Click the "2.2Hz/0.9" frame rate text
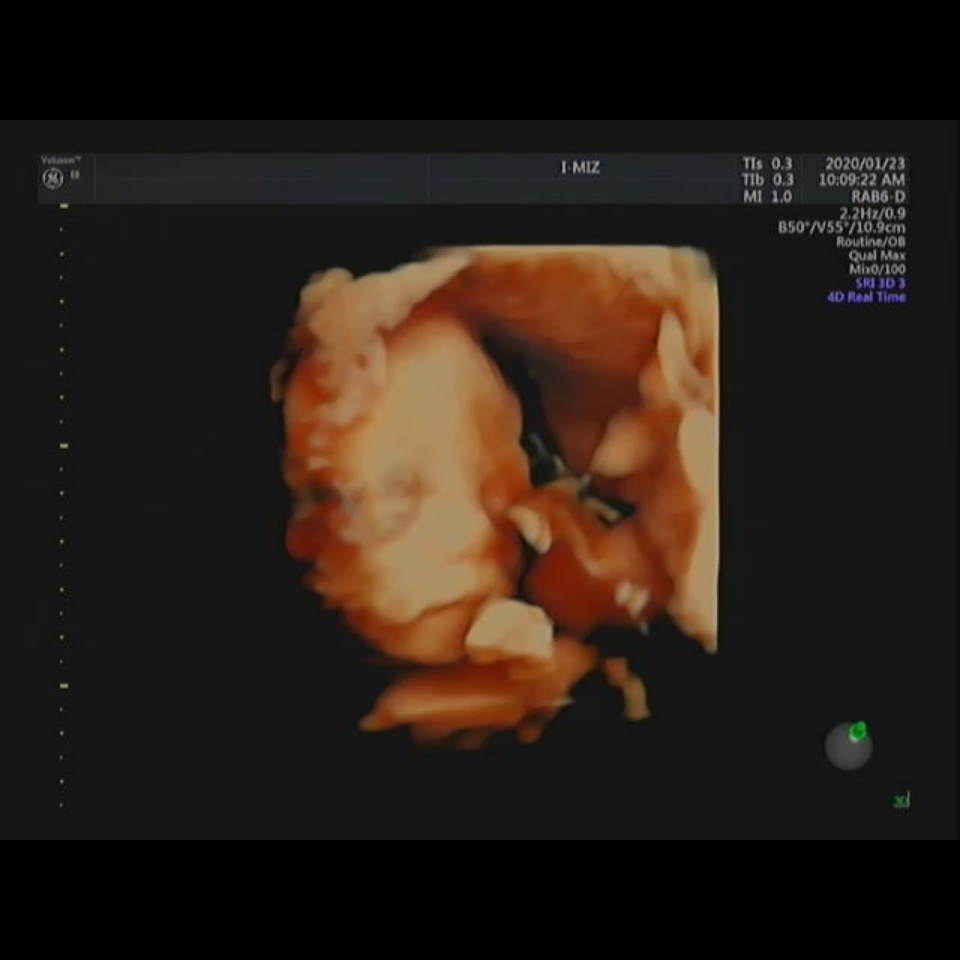 (x=872, y=213)
